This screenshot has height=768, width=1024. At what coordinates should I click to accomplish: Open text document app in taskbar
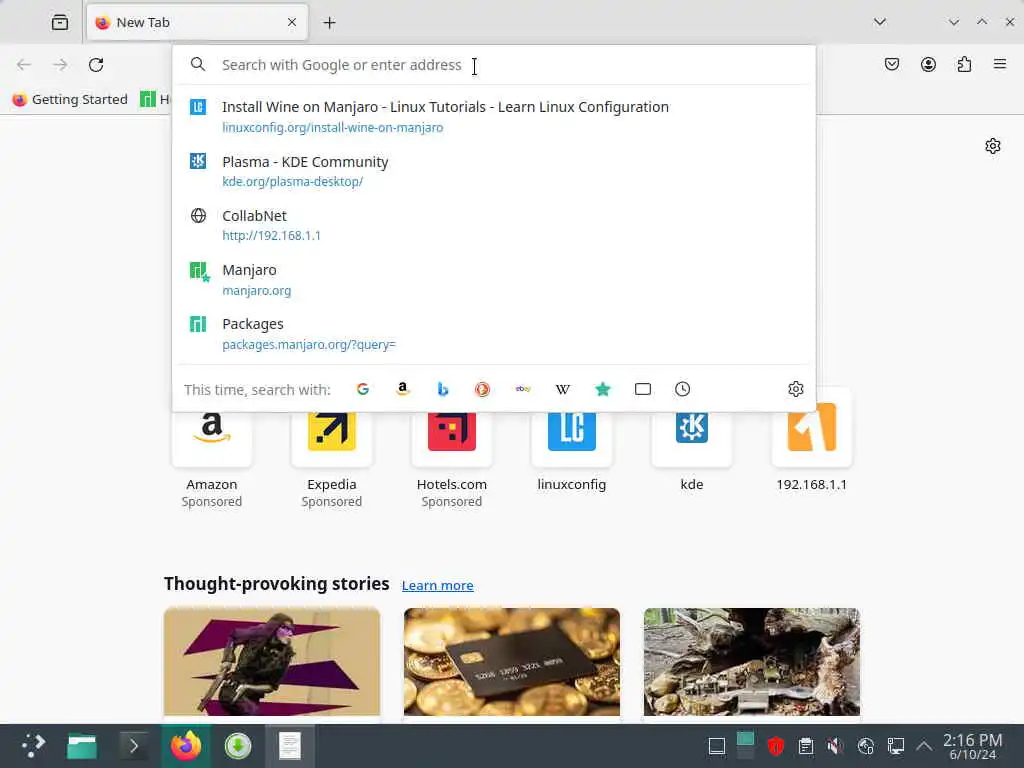pos(289,746)
